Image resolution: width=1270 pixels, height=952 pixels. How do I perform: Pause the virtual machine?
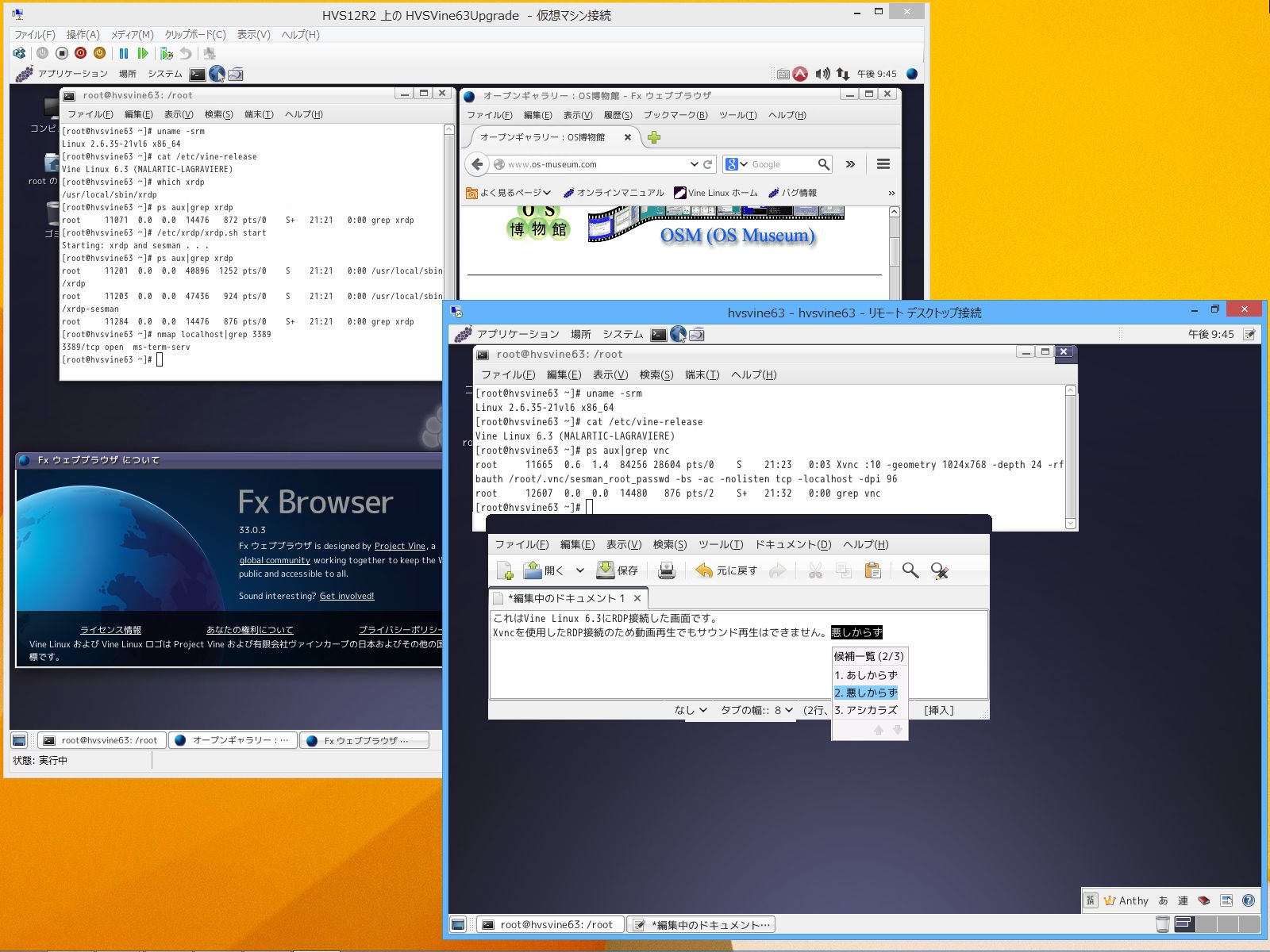coord(124,53)
